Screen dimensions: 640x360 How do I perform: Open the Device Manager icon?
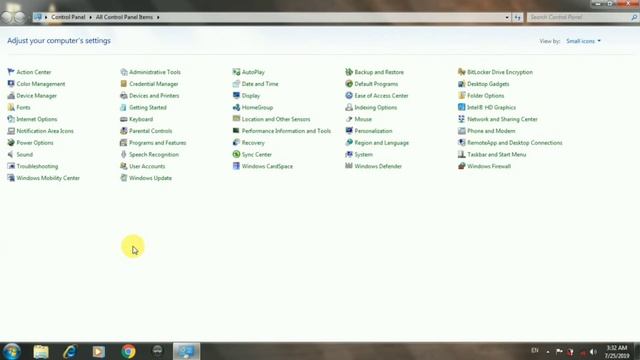coord(11,96)
